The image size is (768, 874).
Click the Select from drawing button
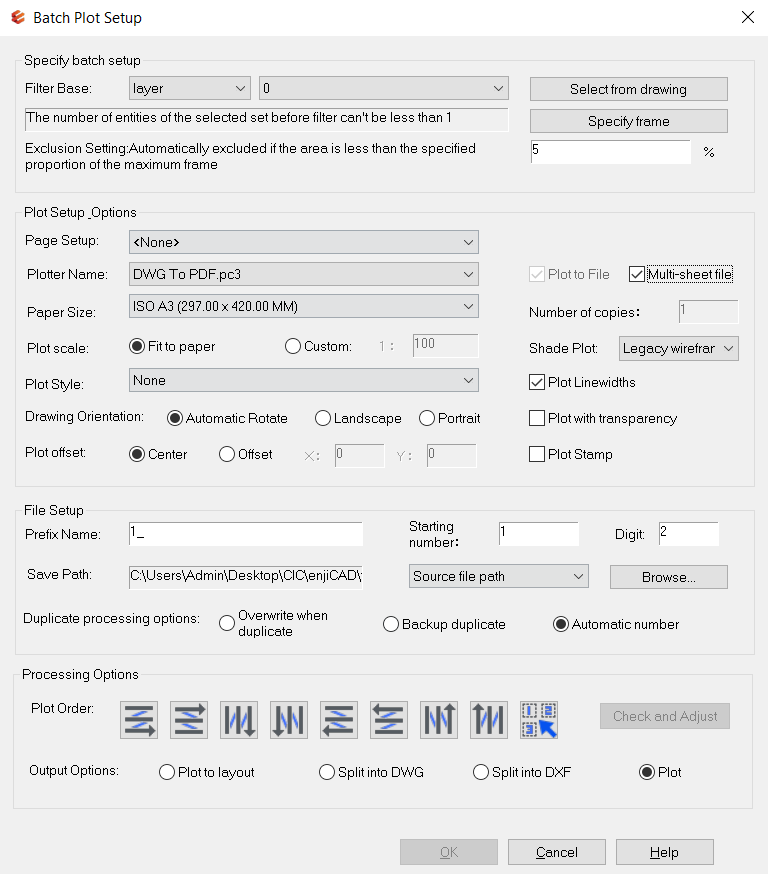628,89
